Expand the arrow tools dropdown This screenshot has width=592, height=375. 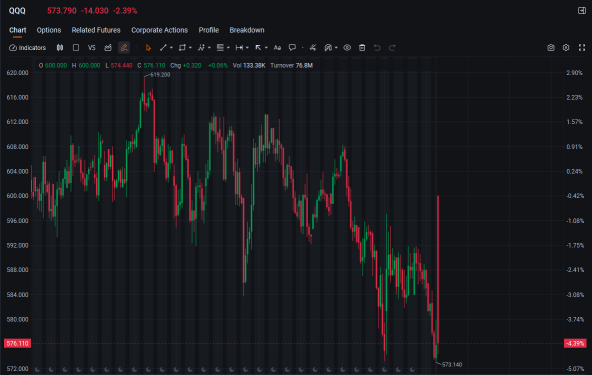pos(266,48)
